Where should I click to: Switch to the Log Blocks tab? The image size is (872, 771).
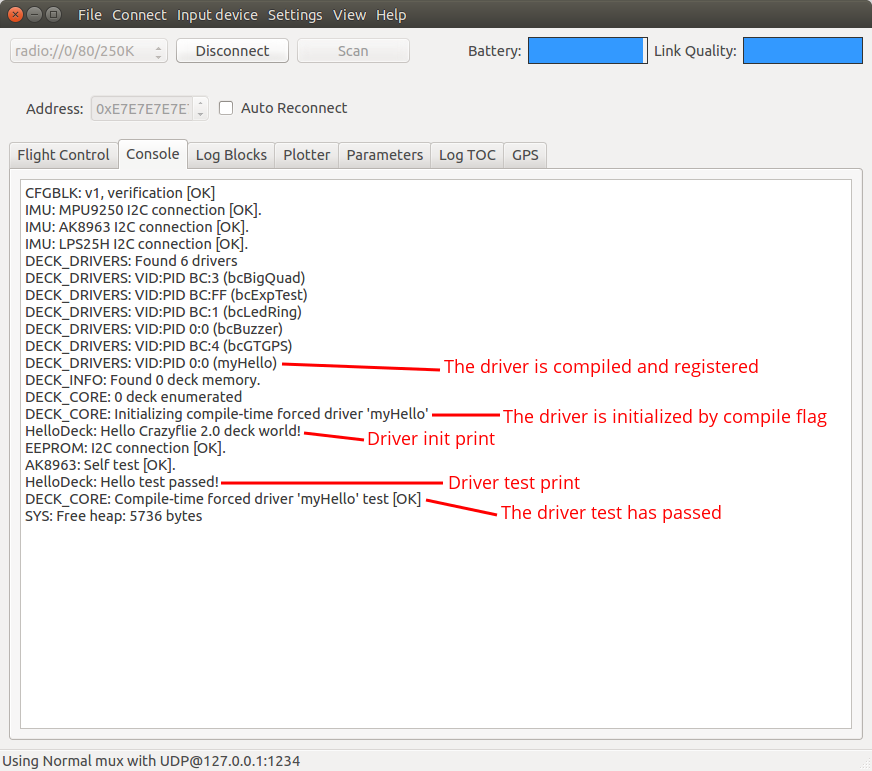(x=231, y=155)
